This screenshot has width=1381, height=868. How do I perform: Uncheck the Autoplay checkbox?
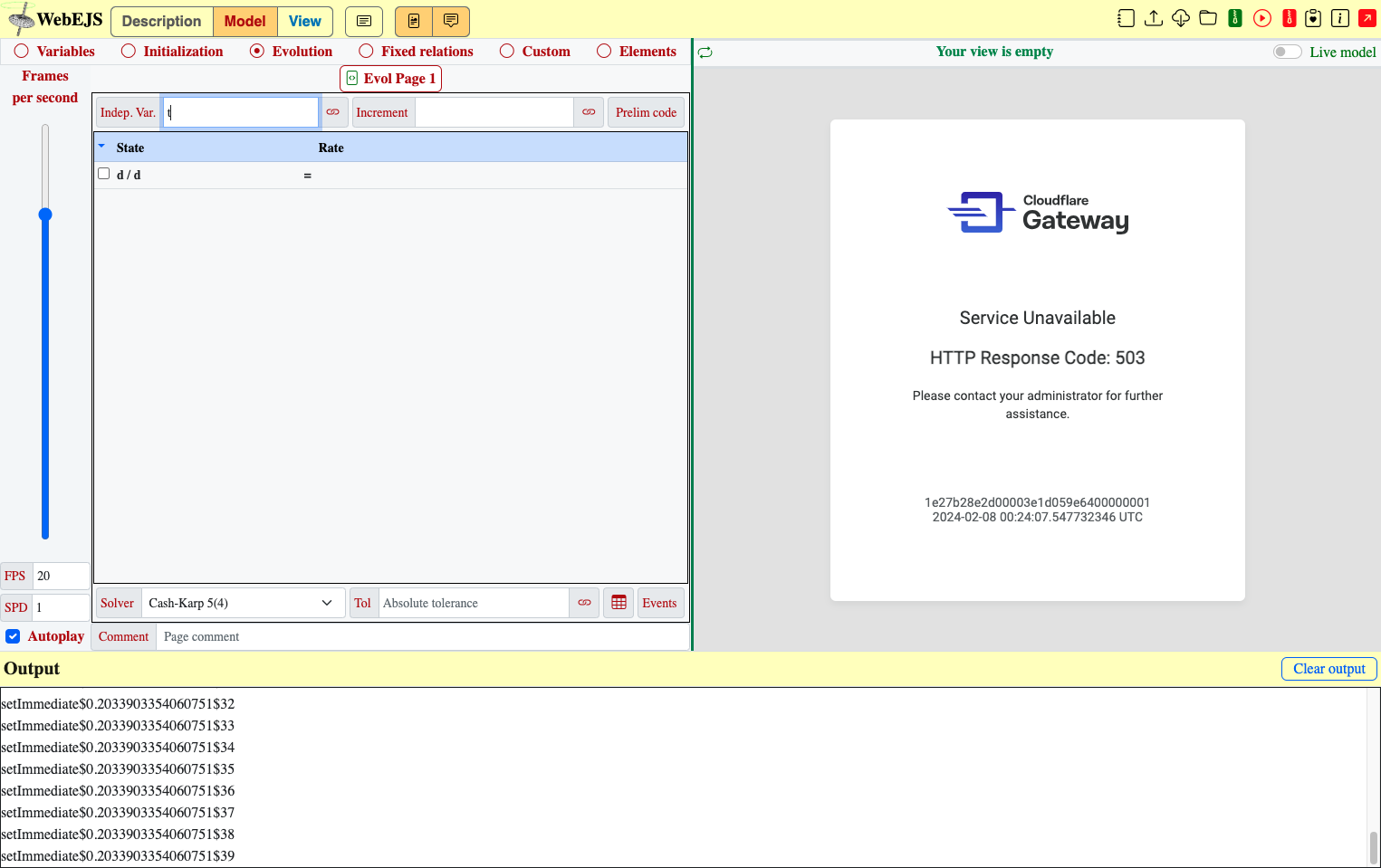[x=14, y=636]
